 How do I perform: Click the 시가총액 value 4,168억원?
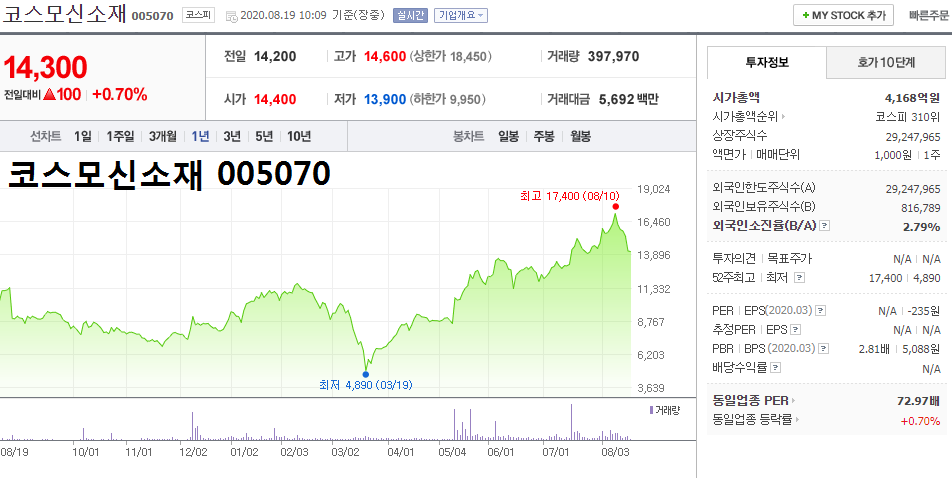(x=913, y=98)
